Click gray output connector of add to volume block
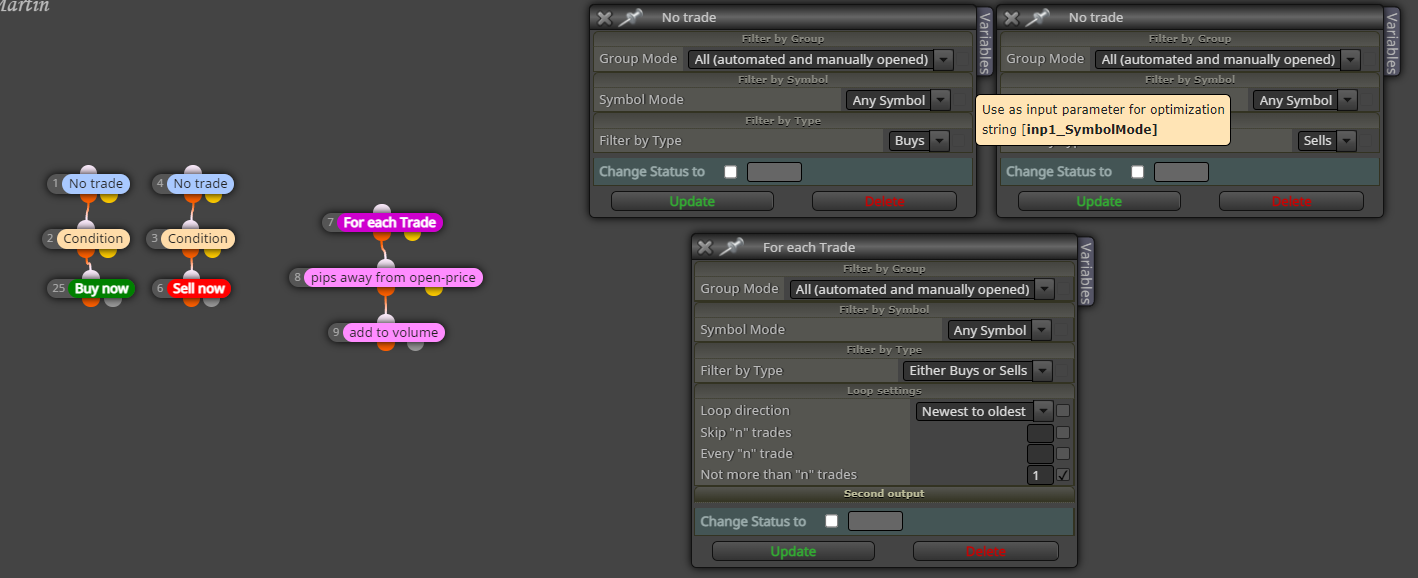1418x578 pixels. pos(415,344)
